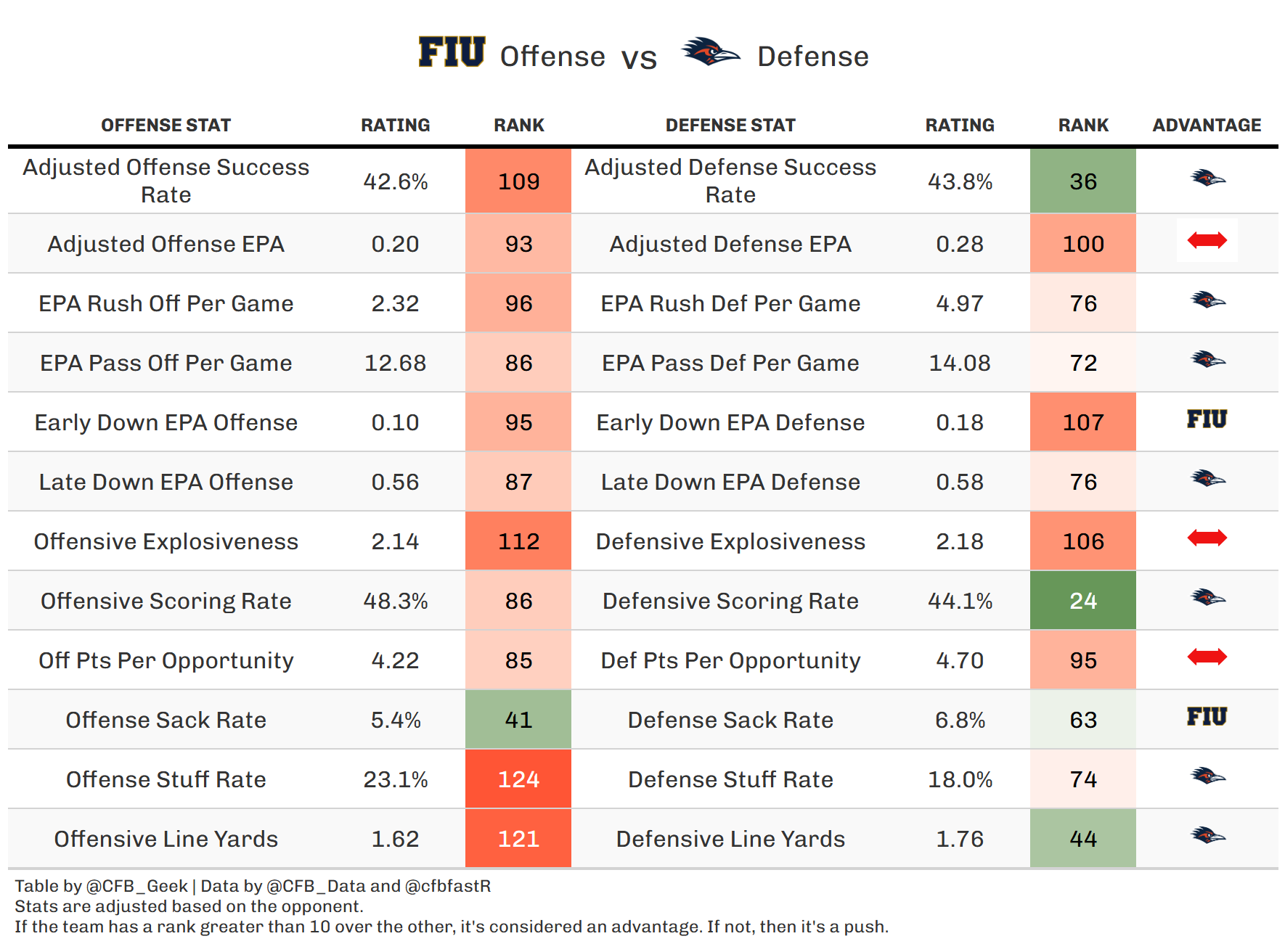Image resolution: width=1285 pixels, height=952 pixels.
Task: Click the roadrunner advantage icon for Stuff Rate
Action: [x=1207, y=776]
